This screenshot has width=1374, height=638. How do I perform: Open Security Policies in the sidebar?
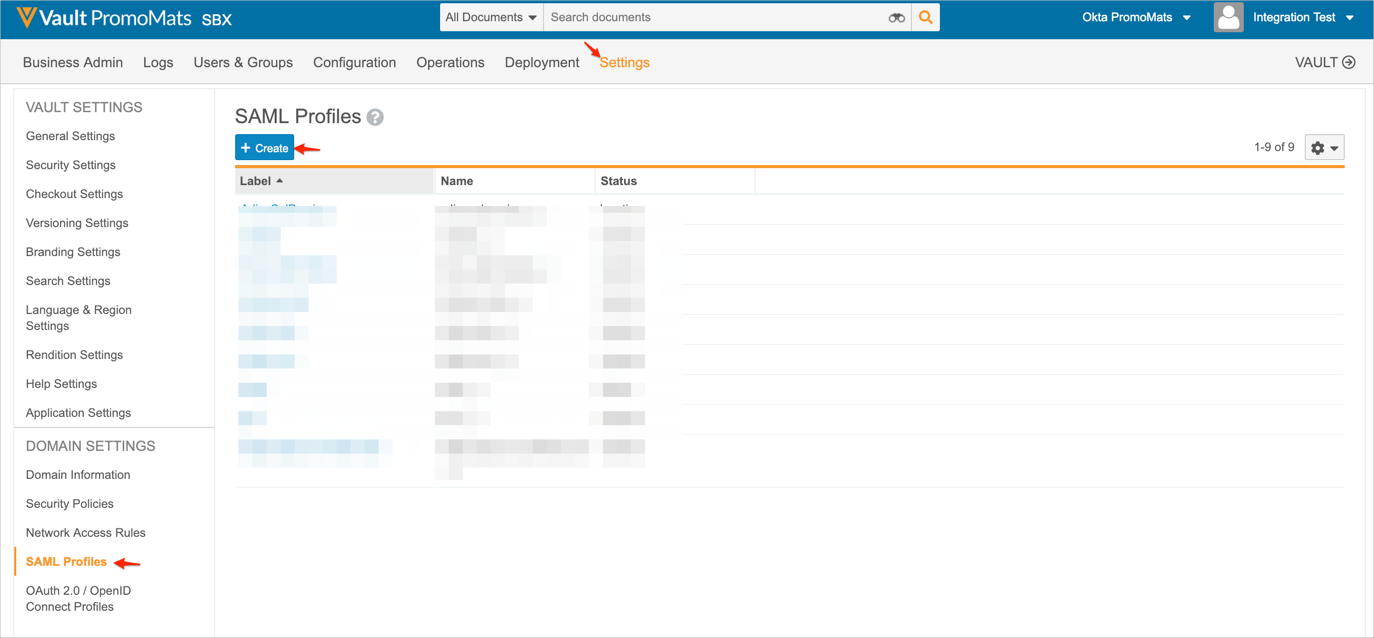click(x=70, y=504)
